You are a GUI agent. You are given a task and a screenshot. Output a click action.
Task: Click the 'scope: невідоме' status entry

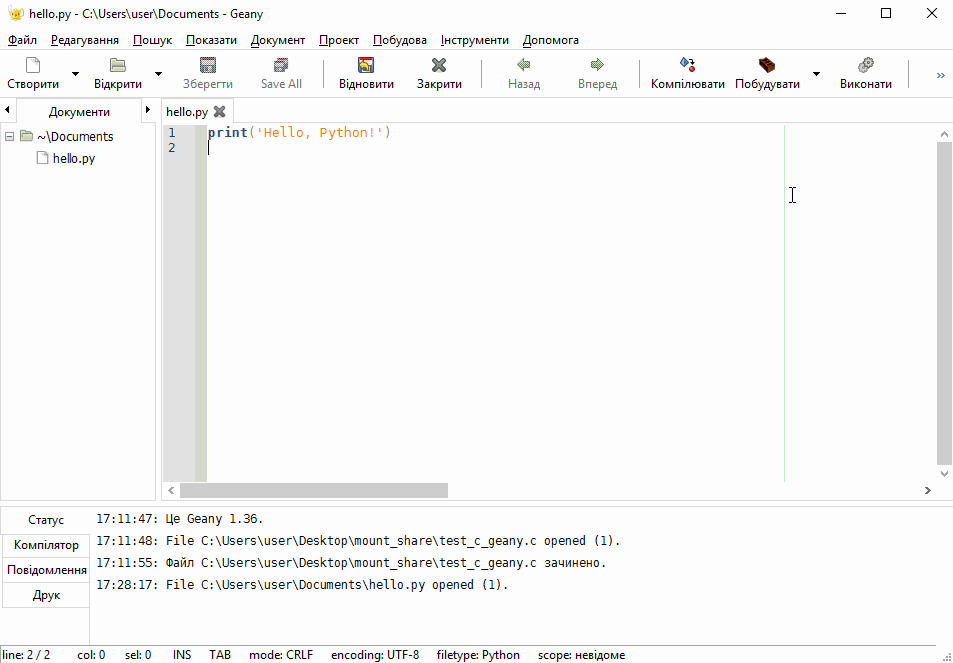[x=581, y=655]
